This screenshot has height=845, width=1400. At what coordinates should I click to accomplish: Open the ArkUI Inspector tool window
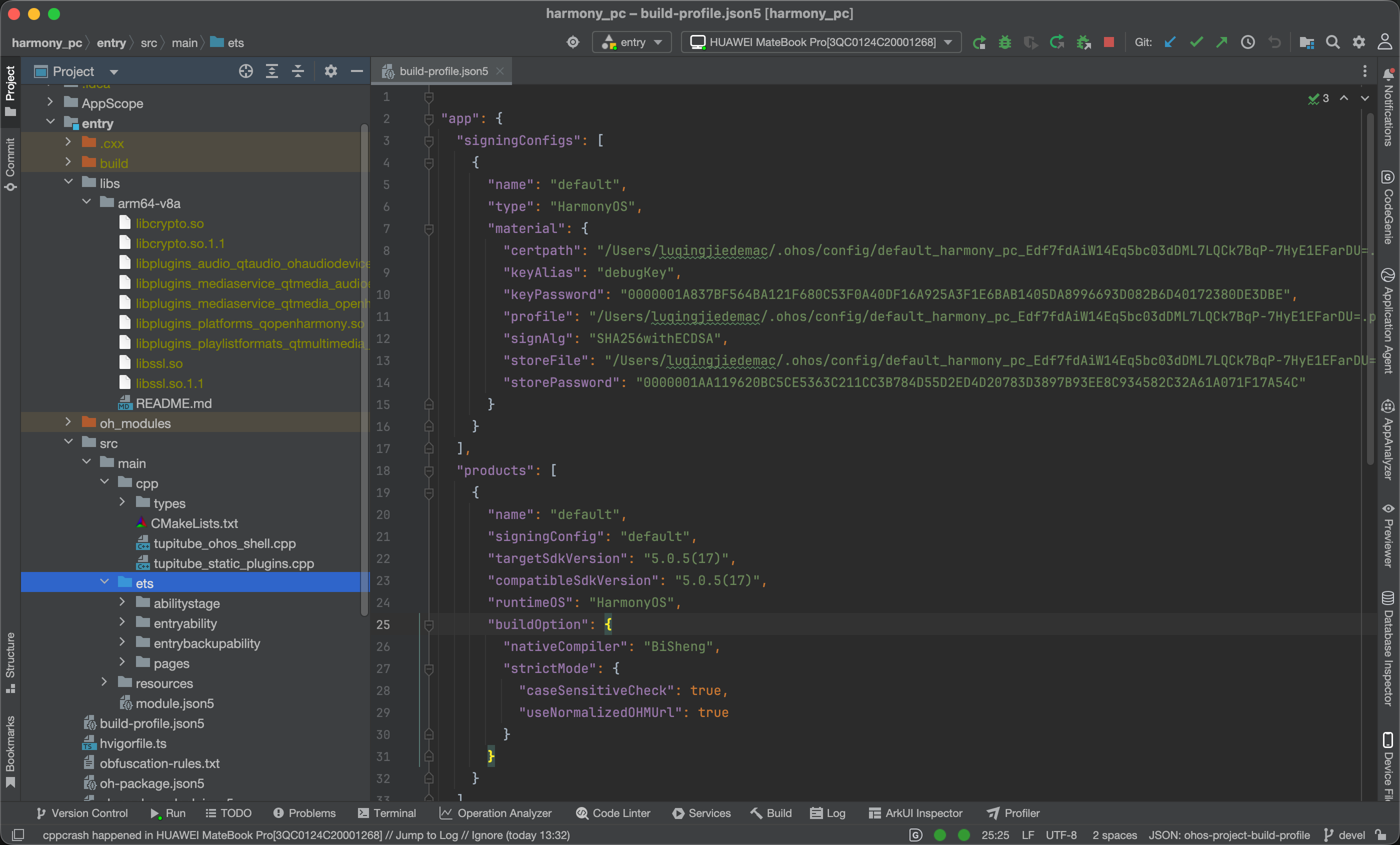click(x=915, y=813)
